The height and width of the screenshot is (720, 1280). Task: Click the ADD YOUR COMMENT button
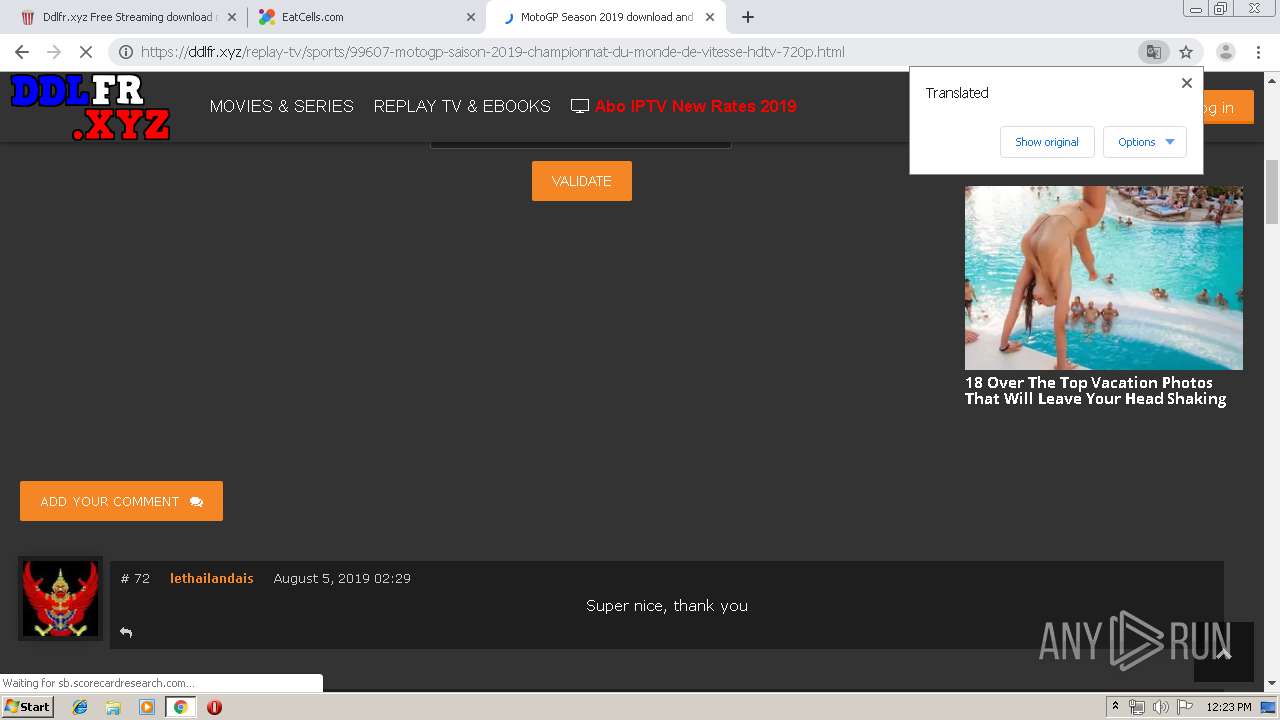[x=121, y=501]
